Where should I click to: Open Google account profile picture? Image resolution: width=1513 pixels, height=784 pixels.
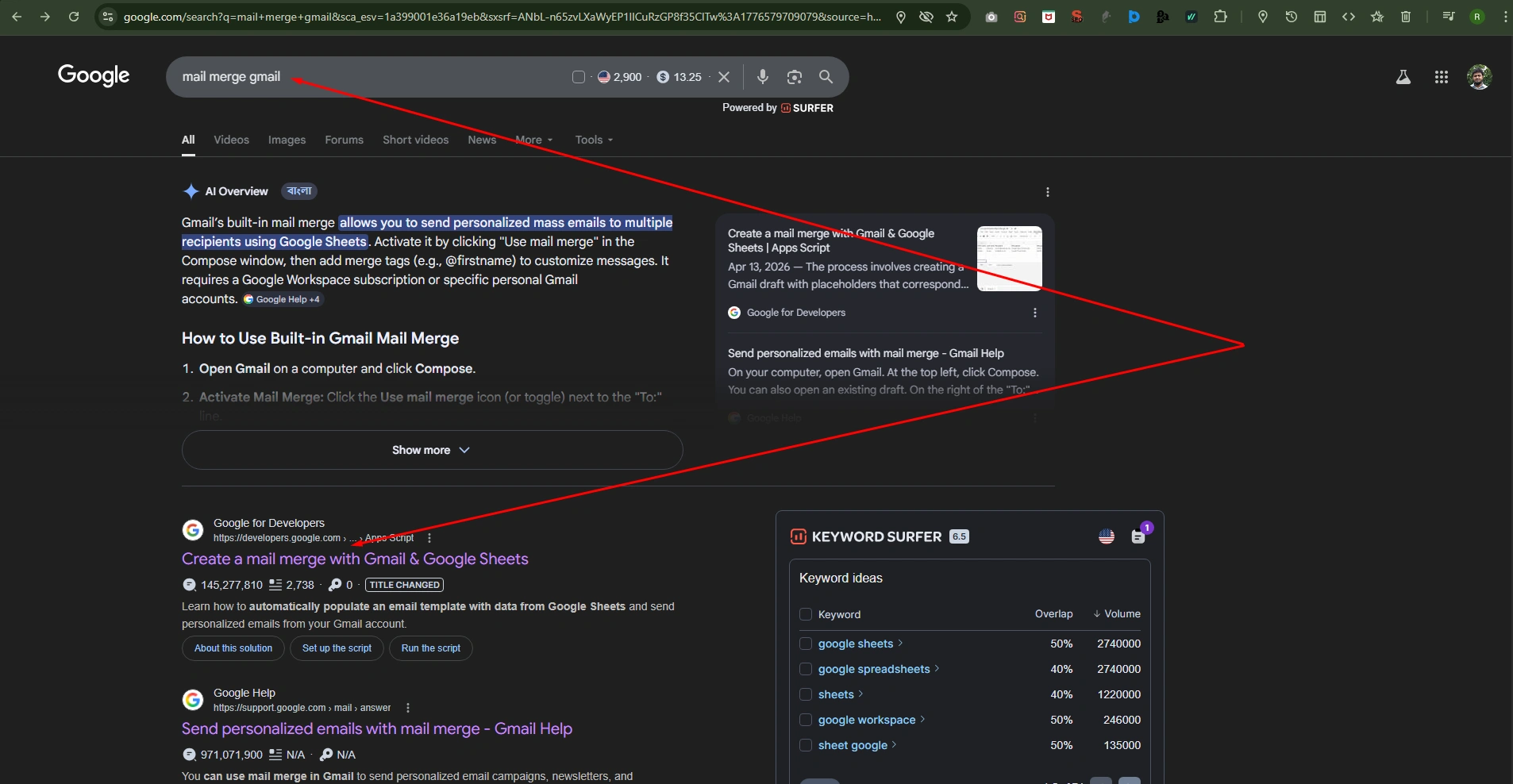point(1479,77)
